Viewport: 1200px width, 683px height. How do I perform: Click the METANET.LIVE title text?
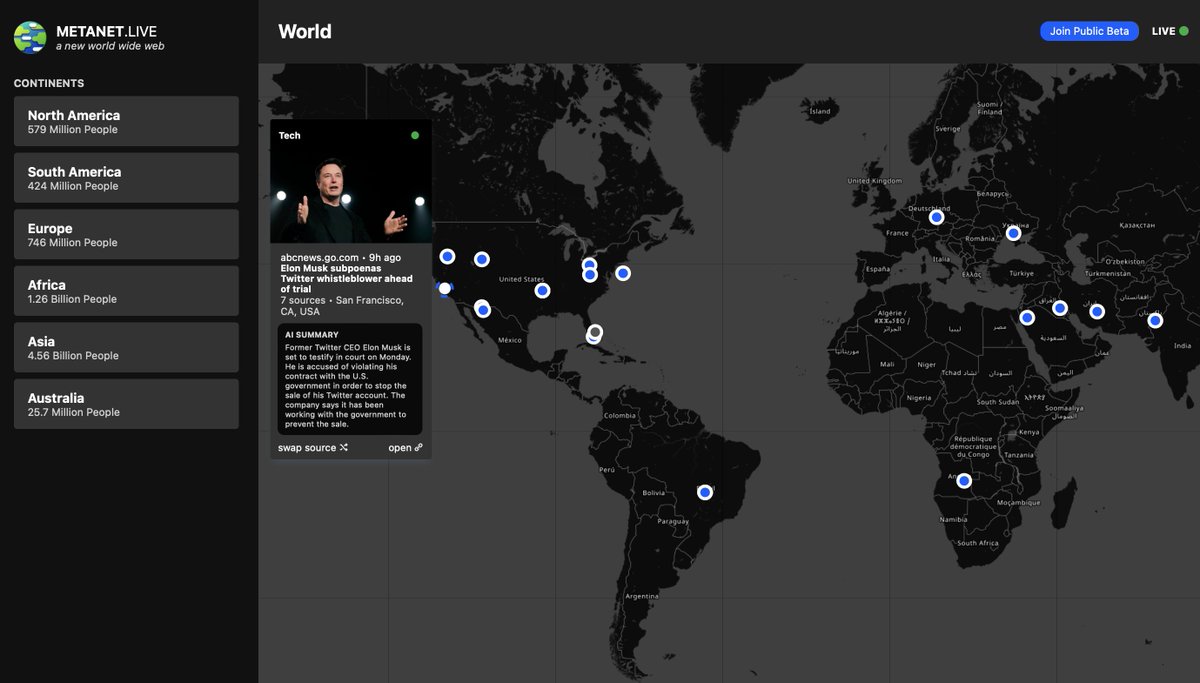(106, 31)
